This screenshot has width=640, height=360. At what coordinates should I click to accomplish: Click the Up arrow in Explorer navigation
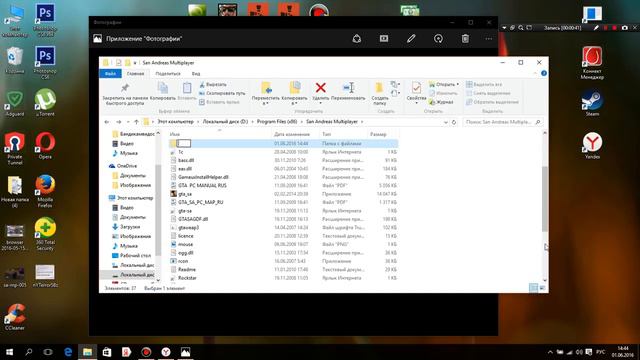coord(136,122)
